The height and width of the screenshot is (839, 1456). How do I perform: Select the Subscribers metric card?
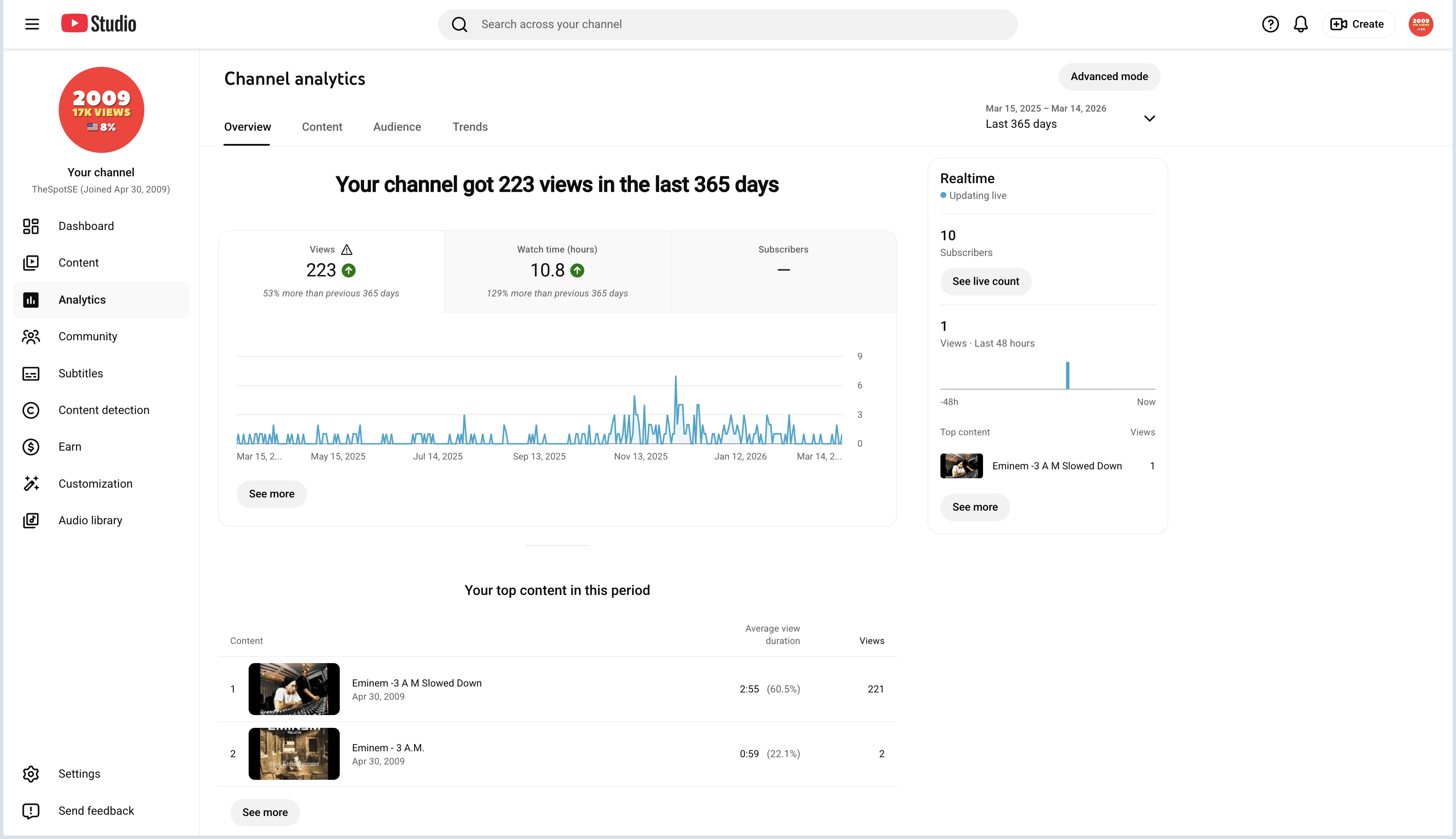[x=783, y=272]
